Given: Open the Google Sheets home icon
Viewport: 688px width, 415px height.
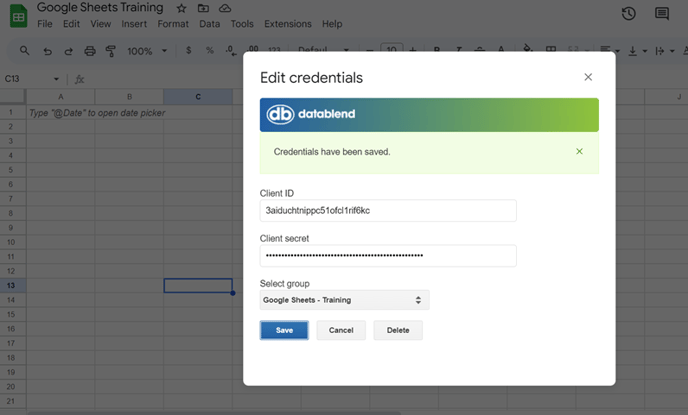Looking at the screenshot, I should click(x=18, y=16).
